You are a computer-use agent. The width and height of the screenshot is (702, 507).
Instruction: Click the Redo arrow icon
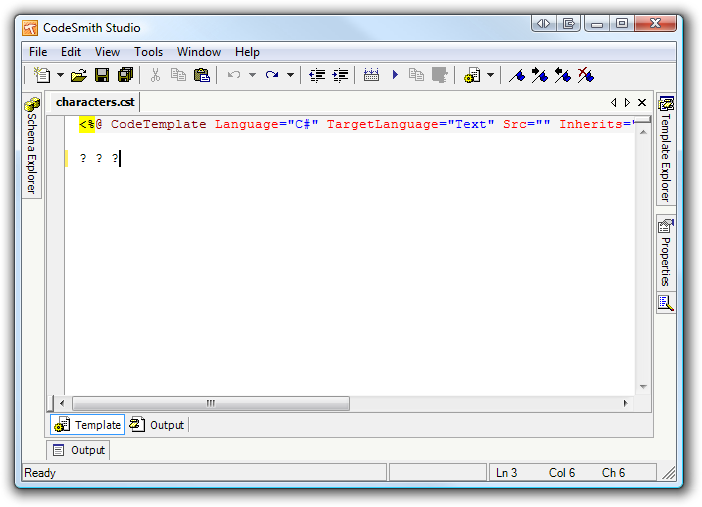coord(272,75)
